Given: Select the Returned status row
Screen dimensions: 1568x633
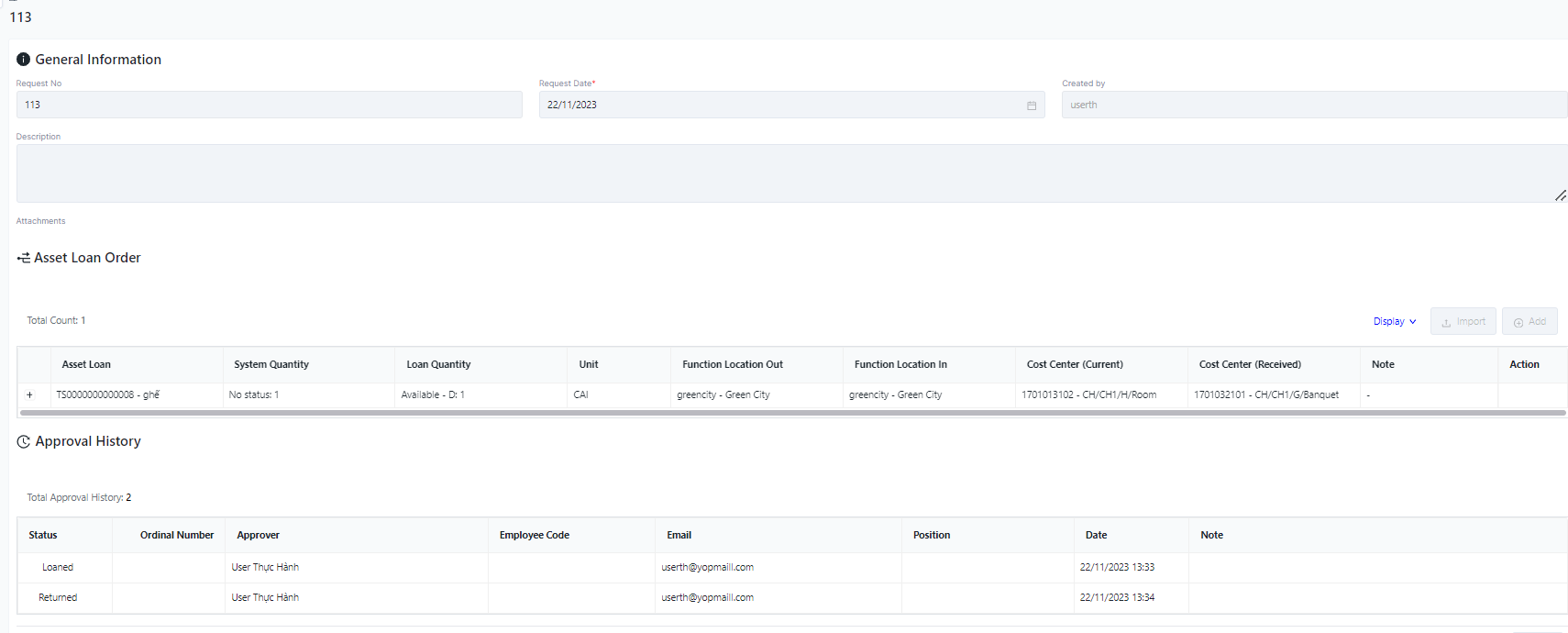Looking at the screenshot, I should click(x=58, y=597).
